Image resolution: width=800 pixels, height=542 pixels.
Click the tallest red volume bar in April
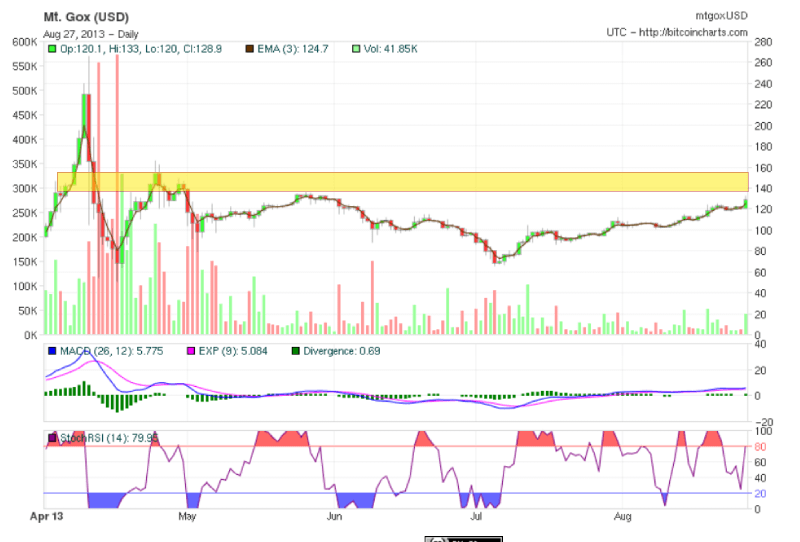117,194
